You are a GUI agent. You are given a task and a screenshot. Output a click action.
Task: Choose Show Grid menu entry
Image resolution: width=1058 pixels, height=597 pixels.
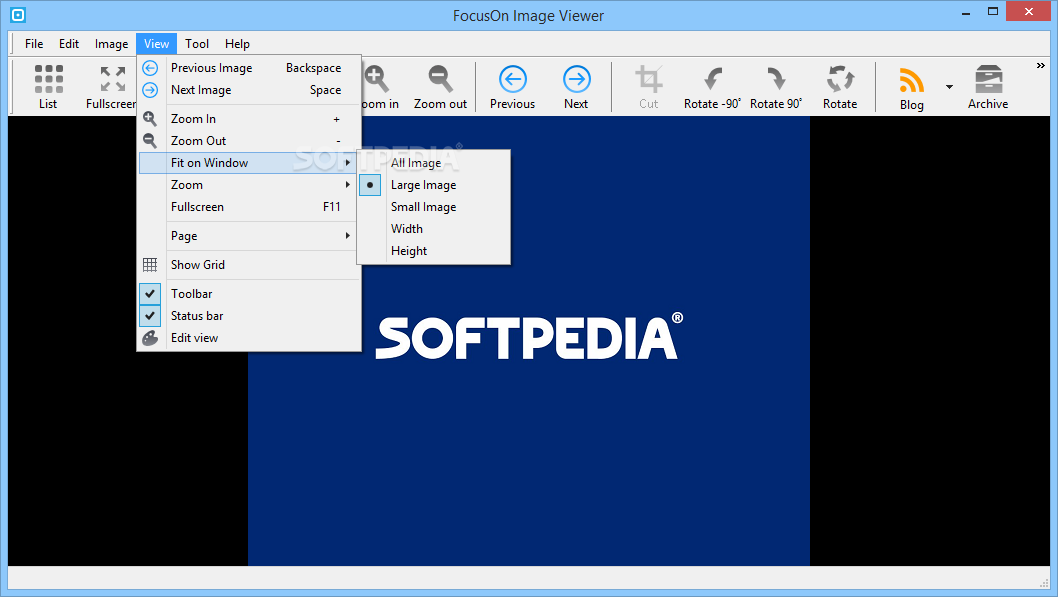coord(248,264)
